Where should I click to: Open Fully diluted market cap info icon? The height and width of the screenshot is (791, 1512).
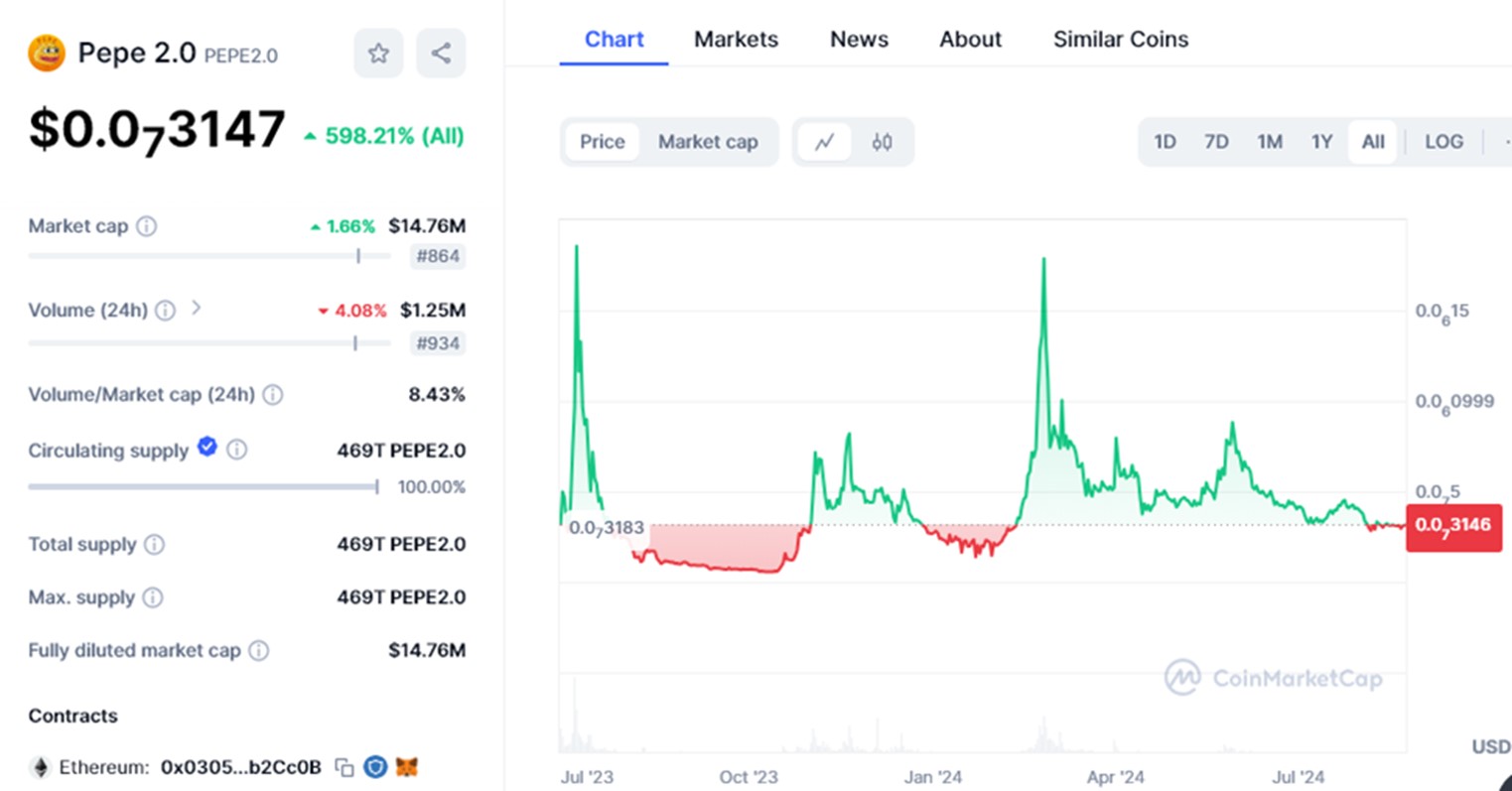(x=258, y=651)
